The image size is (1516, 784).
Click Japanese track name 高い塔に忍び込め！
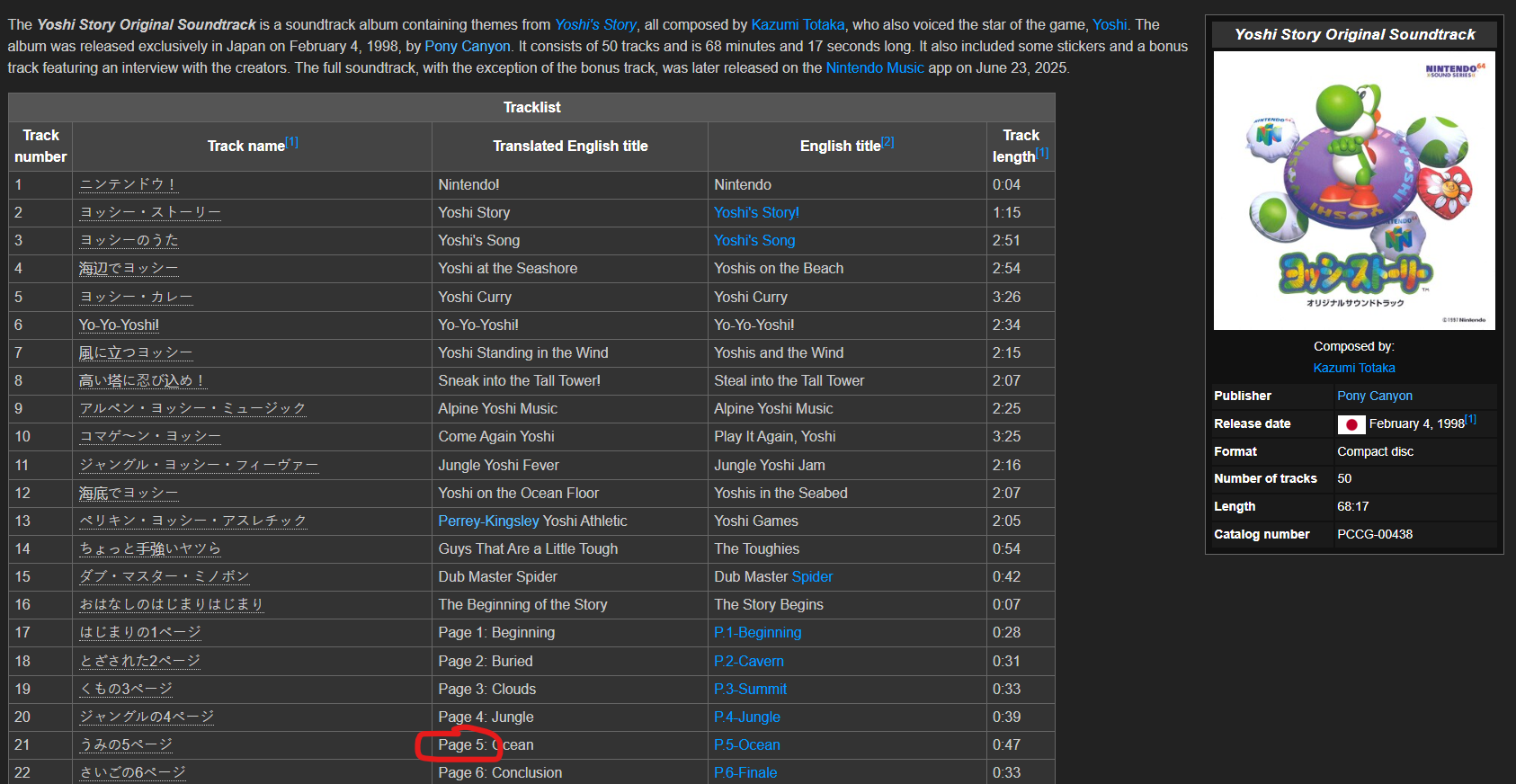(143, 380)
